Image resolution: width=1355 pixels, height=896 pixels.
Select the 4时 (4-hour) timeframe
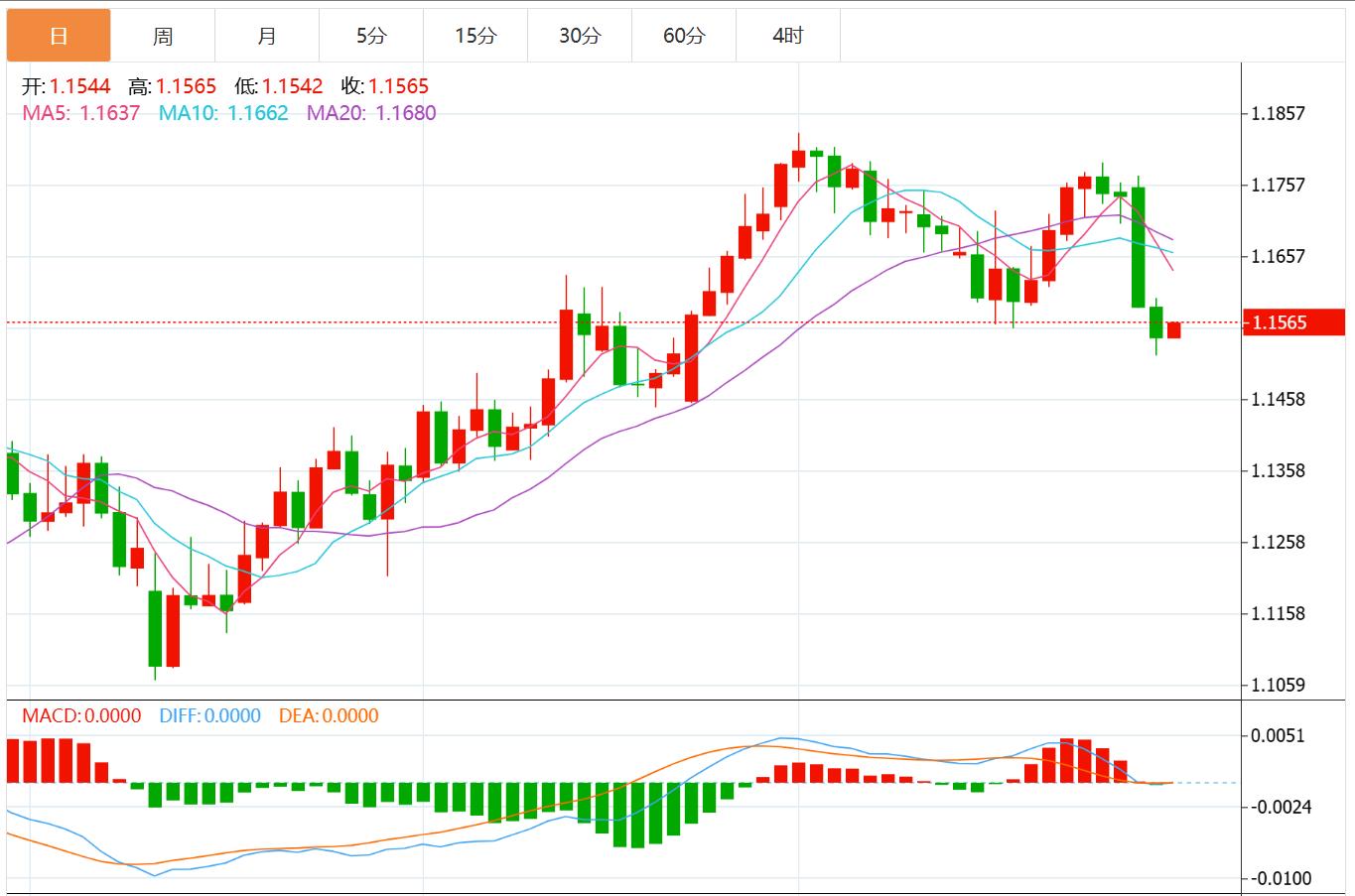pos(788,34)
